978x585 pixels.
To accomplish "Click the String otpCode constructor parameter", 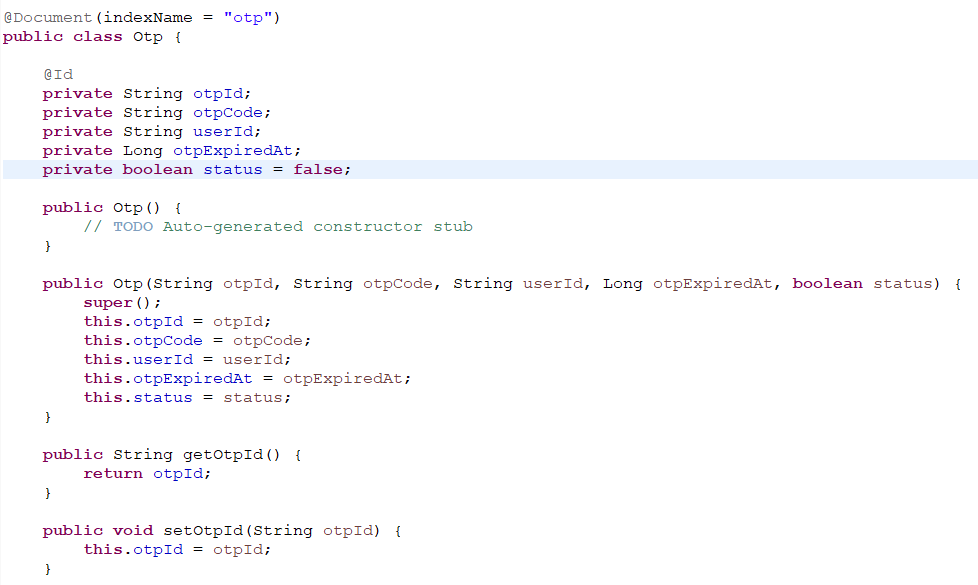I will (x=363, y=284).
